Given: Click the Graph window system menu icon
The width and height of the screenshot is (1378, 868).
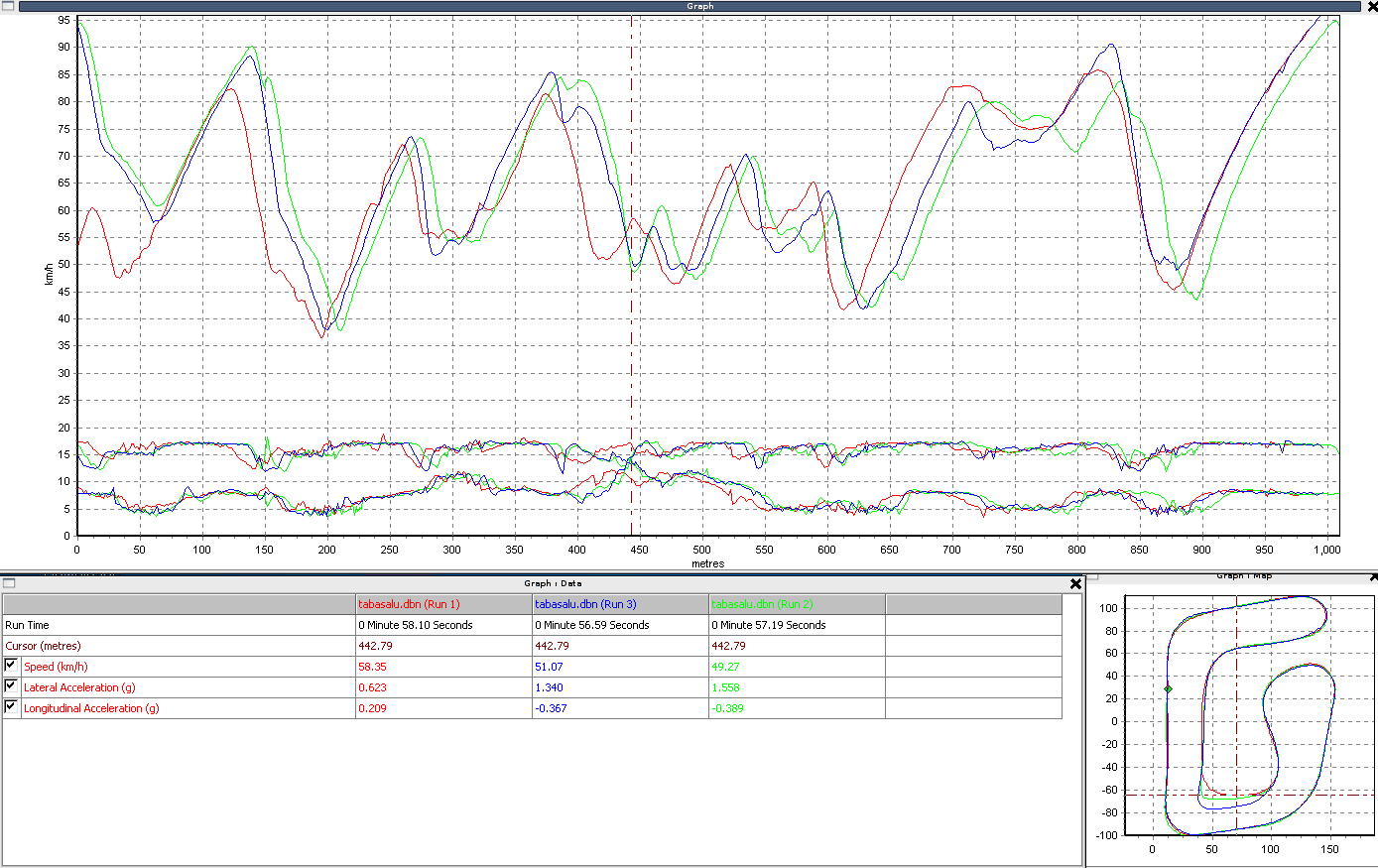Looking at the screenshot, I should (x=7, y=6).
